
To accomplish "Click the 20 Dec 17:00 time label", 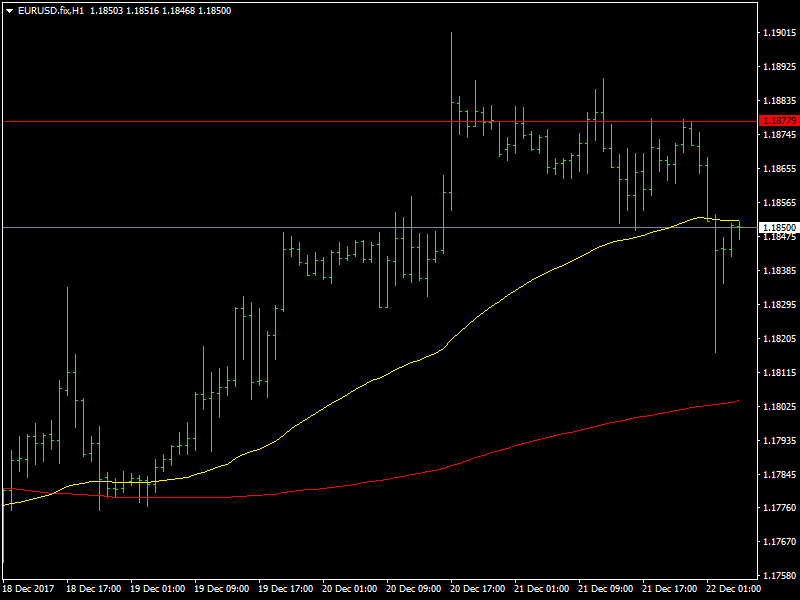I will coord(478,589).
